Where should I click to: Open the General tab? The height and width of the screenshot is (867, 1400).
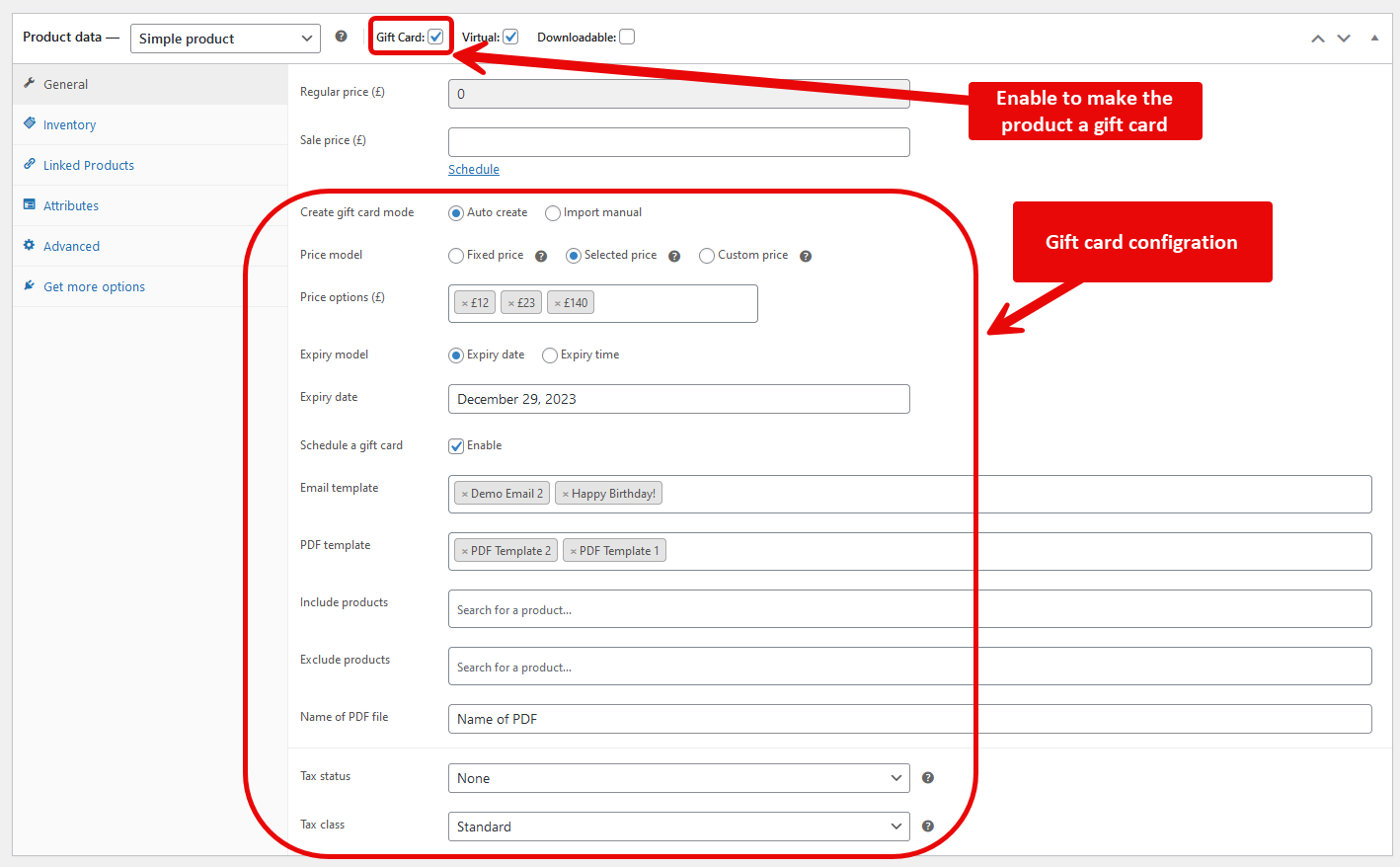click(150, 84)
